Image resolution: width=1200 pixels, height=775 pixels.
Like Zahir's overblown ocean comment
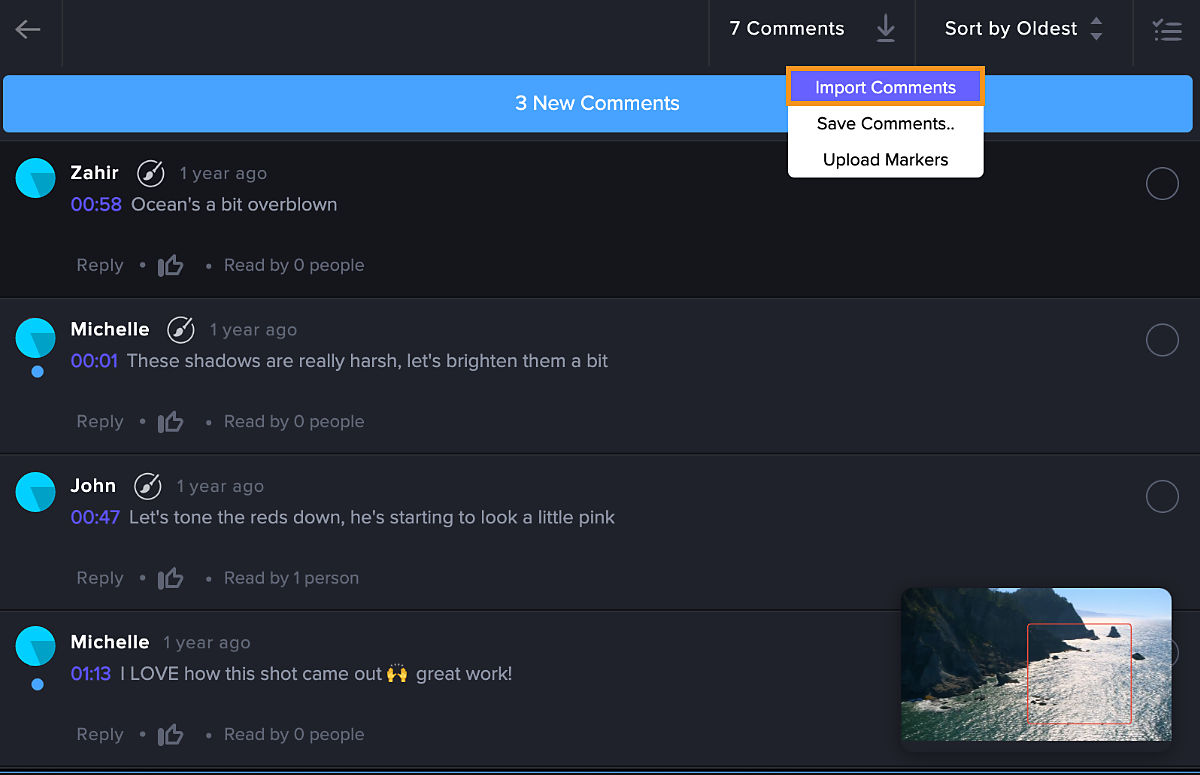pyautogui.click(x=170, y=265)
